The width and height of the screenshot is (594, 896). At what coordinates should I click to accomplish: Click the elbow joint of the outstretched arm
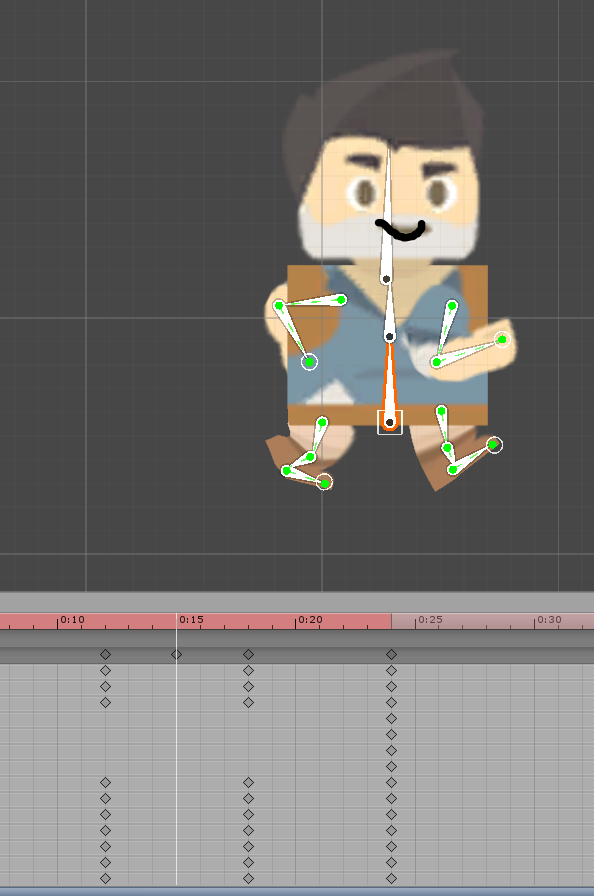click(x=436, y=362)
